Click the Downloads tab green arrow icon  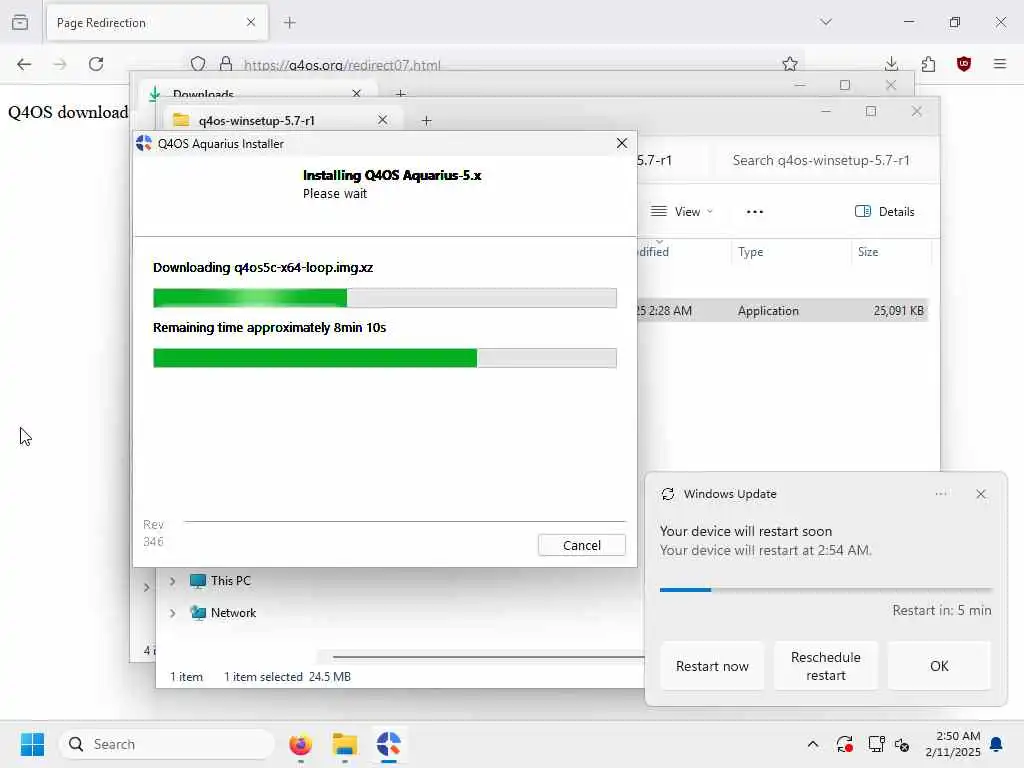click(155, 93)
